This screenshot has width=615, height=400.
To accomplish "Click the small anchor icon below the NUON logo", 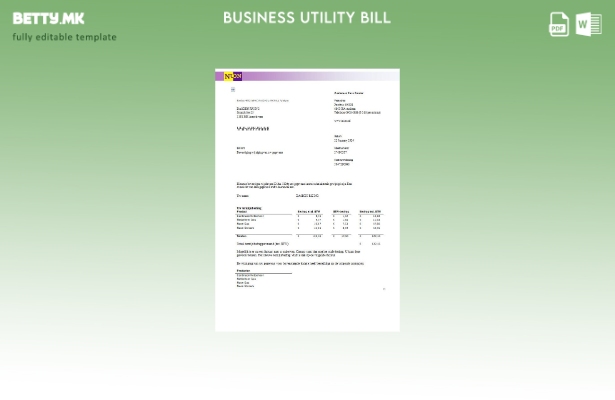I will click(x=233, y=90).
